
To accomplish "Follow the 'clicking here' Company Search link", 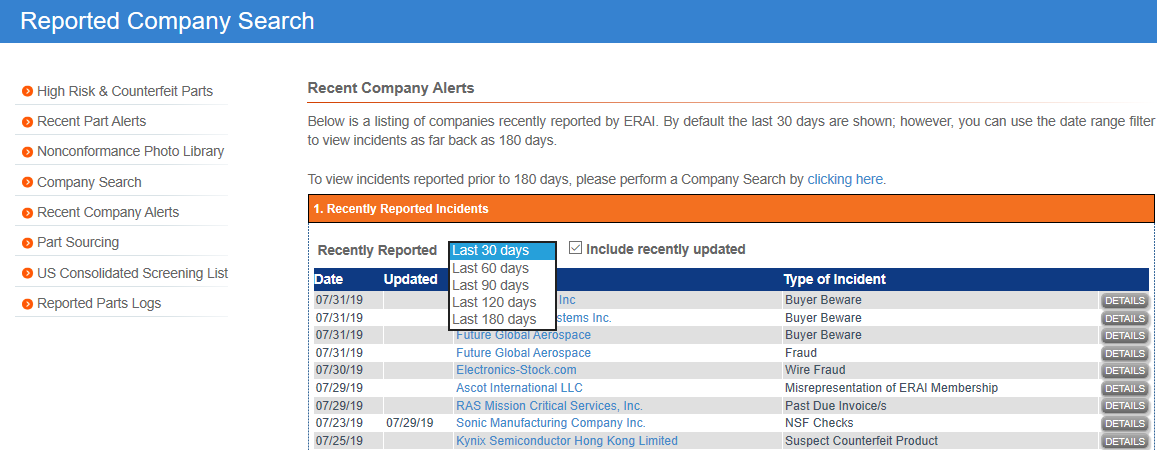I will click(x=845, y=180).
